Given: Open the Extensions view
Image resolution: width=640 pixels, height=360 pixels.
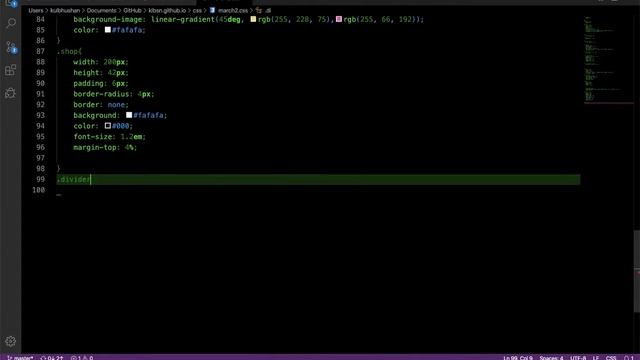Looking at the screenshot, I should (x=11, y=70).
